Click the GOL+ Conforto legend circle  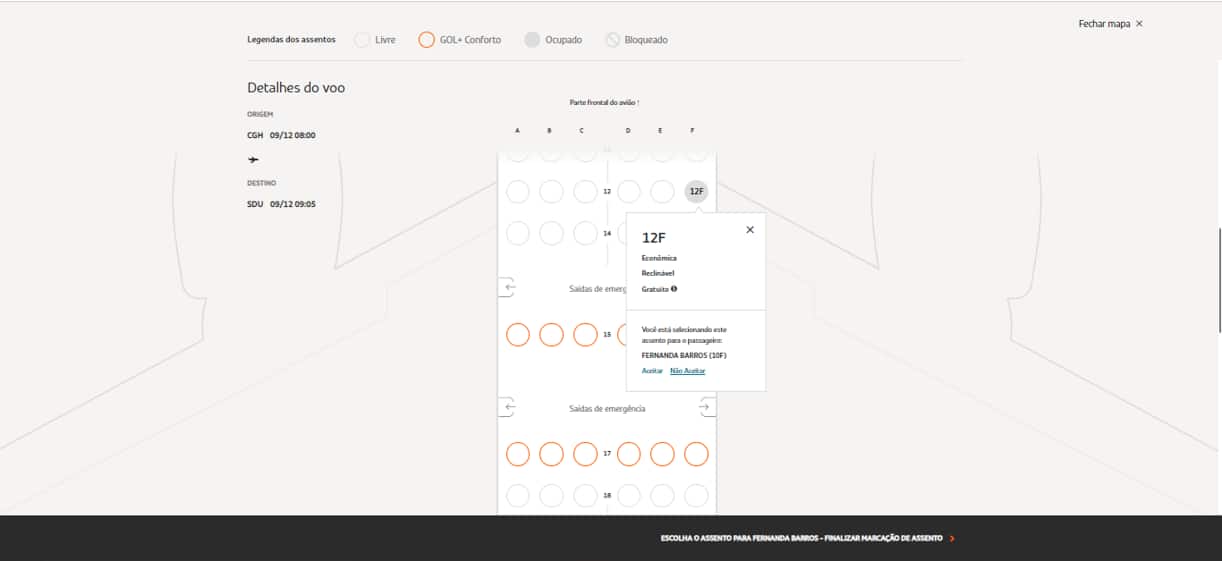(x=426, y=40)
